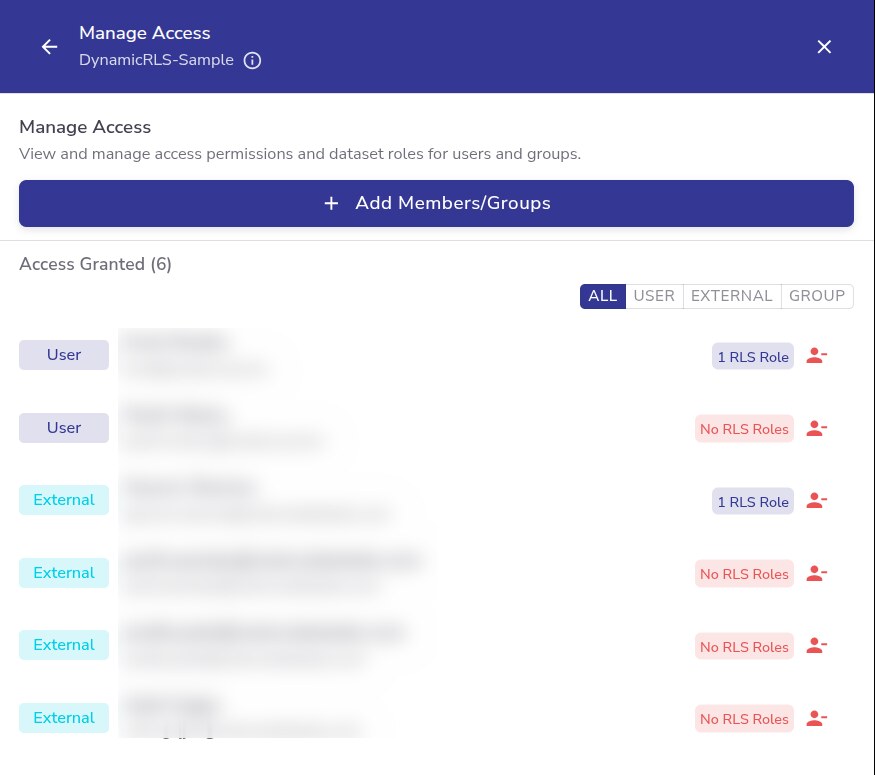Click the Add Members/Groups button
This screenshot has width=875, height=775.
436,203
